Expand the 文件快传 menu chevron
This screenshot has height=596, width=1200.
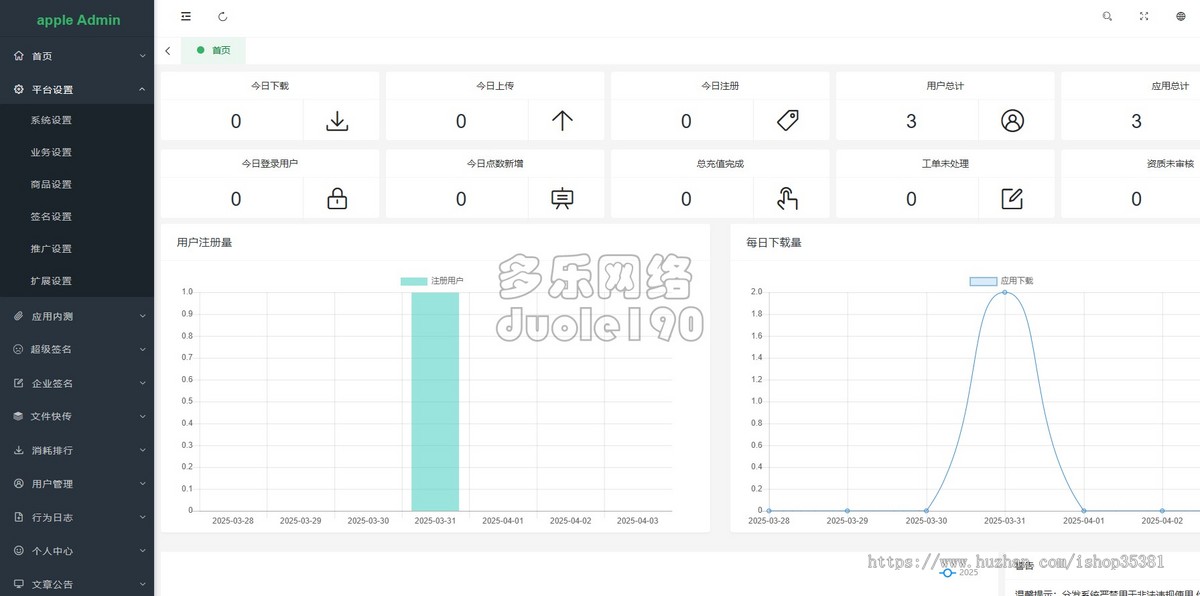pos(142,416)
